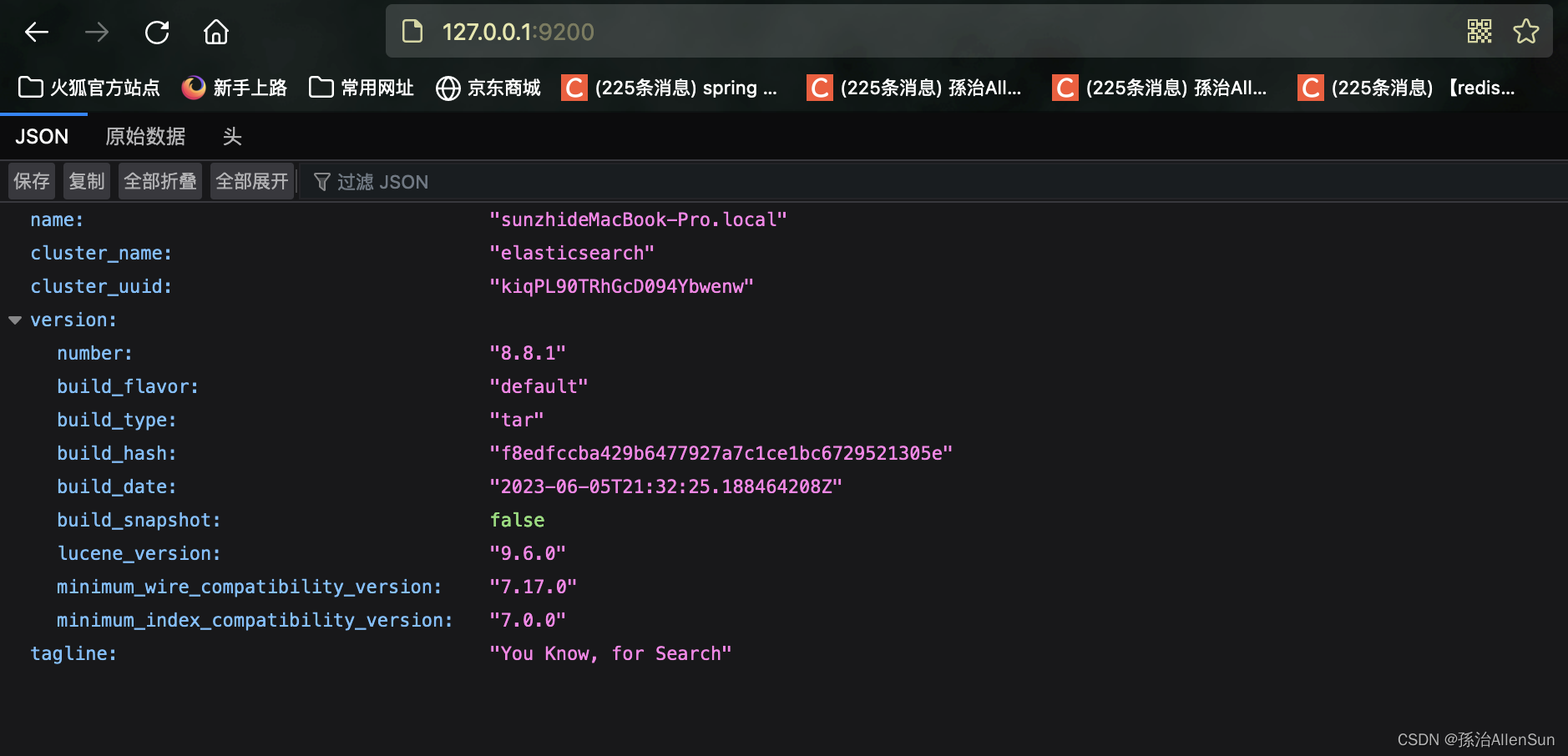This screenshot has width=1568, height=756.
Task: Click the 复制 copy button
Action: point(87,181)
